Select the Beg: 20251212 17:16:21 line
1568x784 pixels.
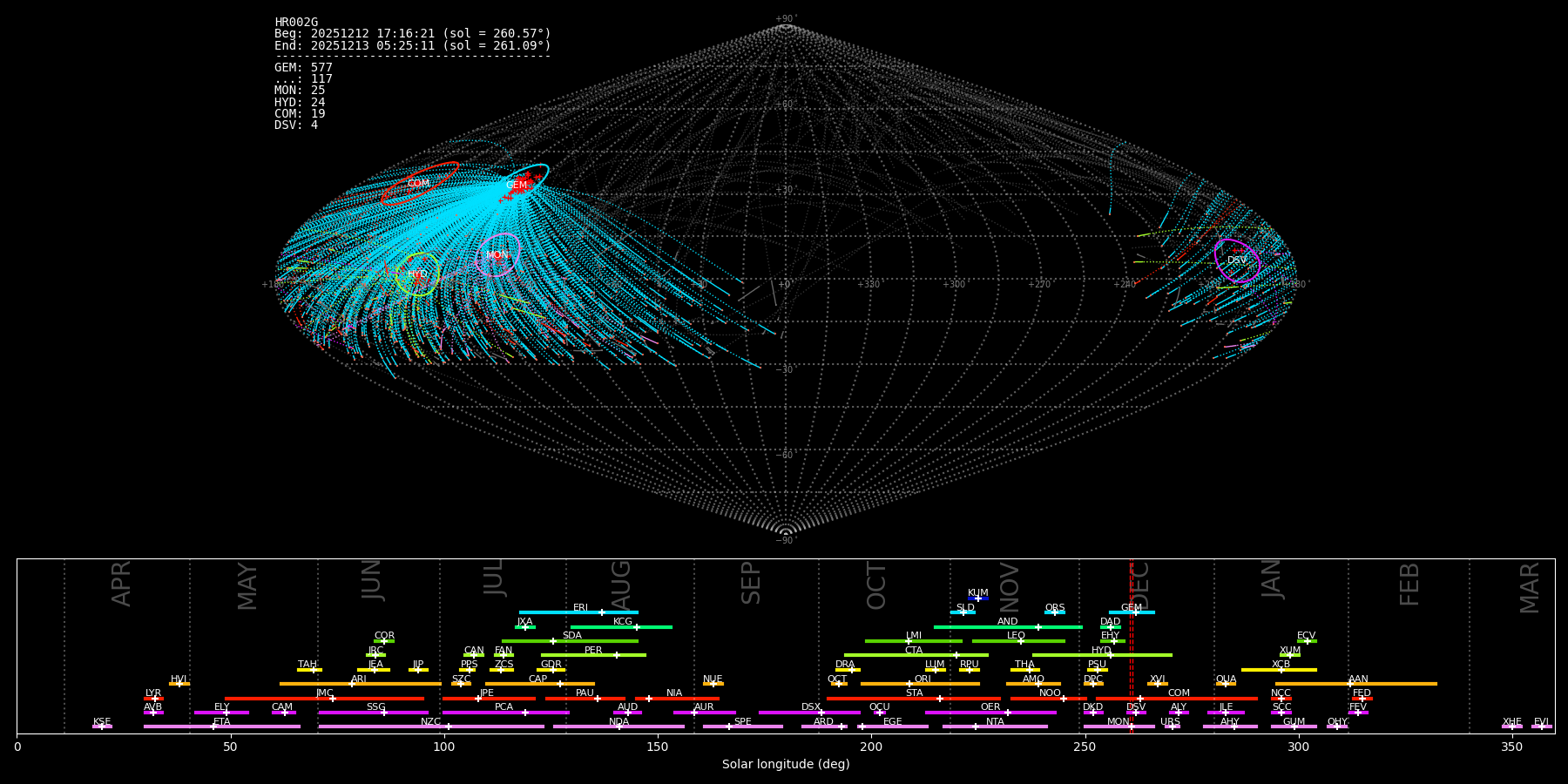pyautogui.click(x=413, y=34)
